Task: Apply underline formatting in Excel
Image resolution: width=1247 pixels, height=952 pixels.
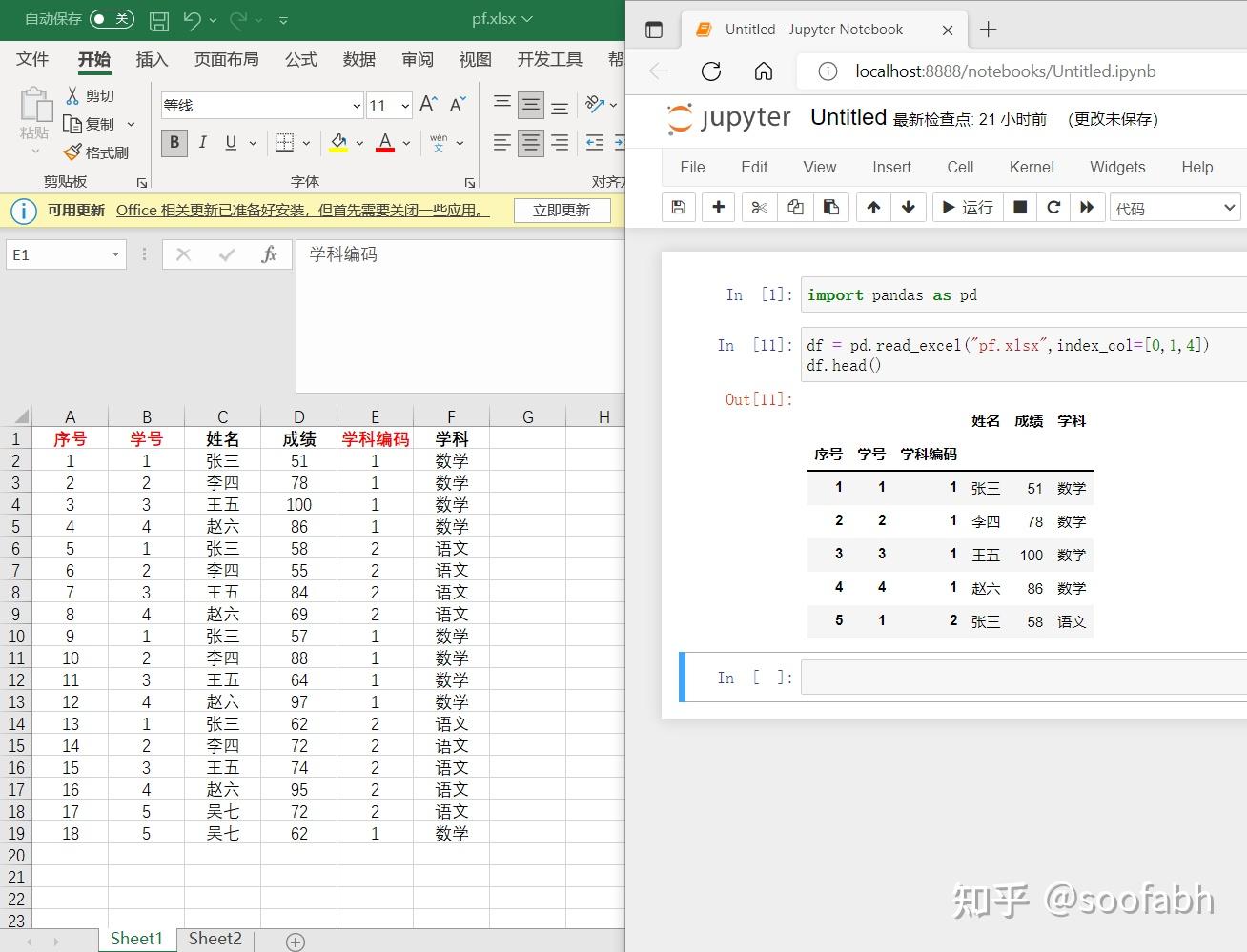Action: pos(230,142)
